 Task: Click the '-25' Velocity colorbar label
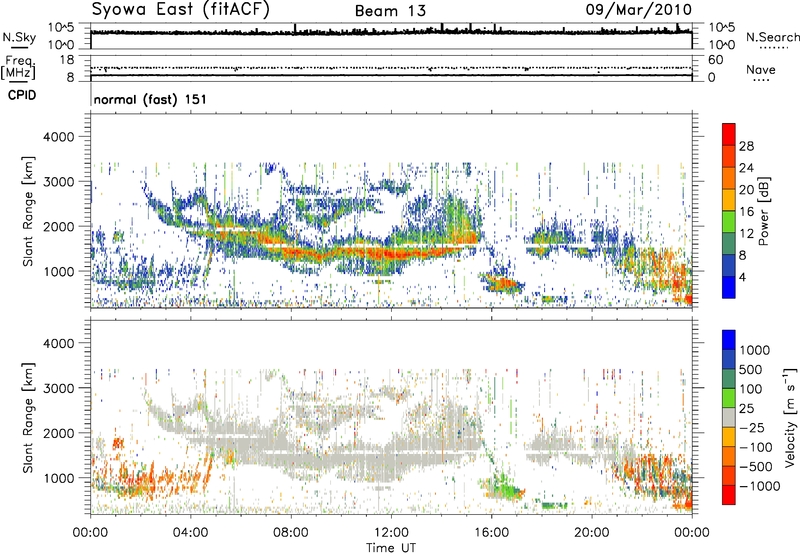[753, 427]
